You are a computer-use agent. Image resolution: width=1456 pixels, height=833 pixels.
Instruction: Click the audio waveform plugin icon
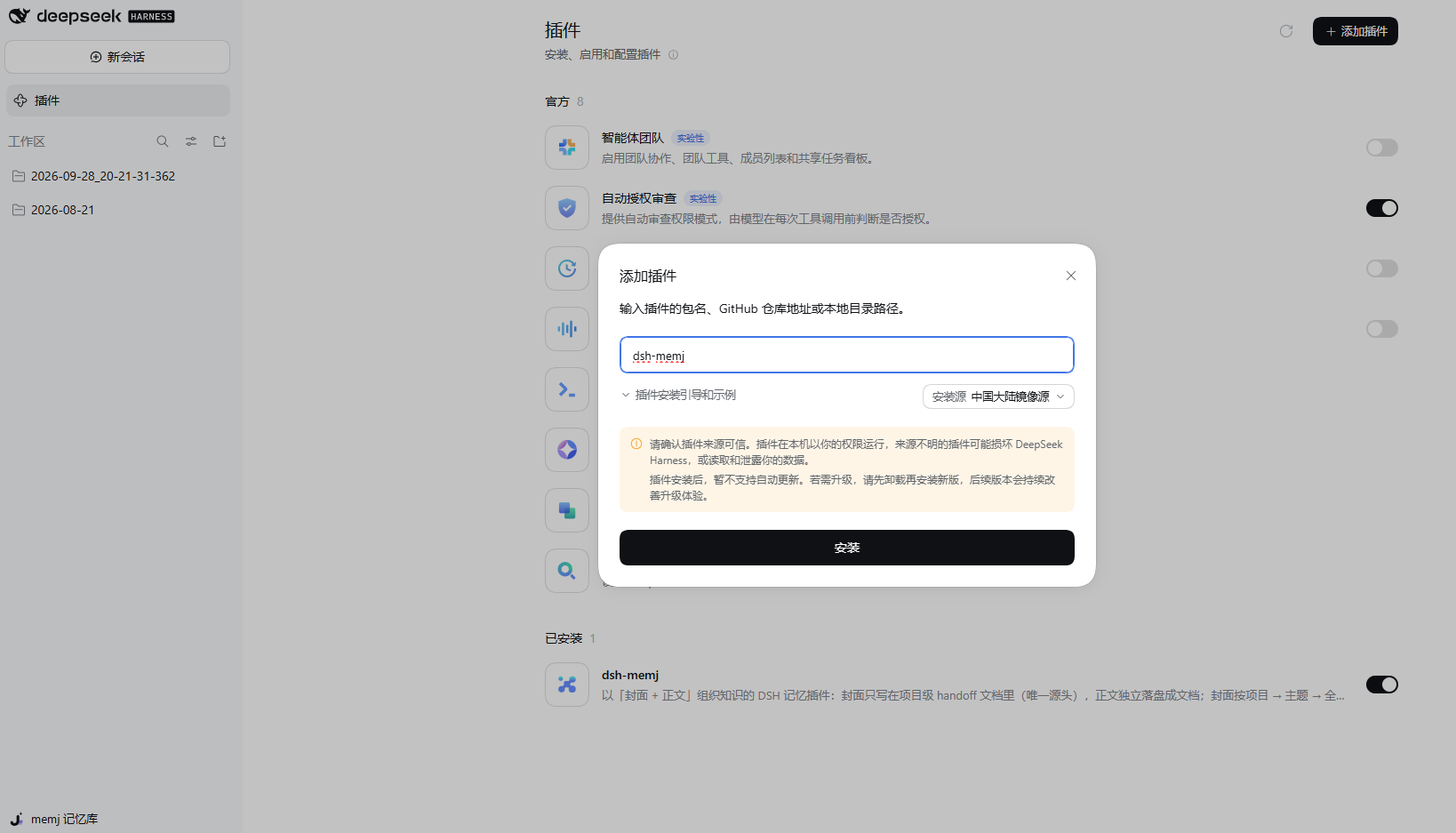click(x=567, y=329)
